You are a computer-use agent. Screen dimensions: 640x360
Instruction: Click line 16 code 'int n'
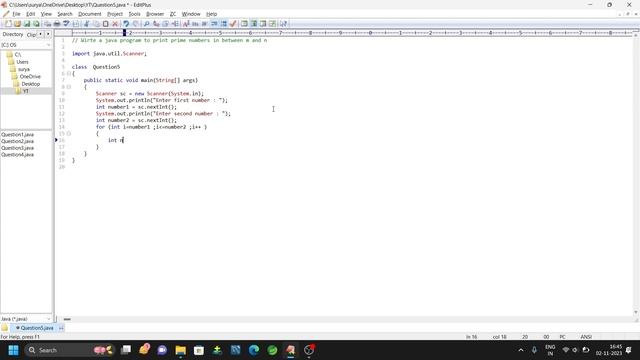coord(116,140)
